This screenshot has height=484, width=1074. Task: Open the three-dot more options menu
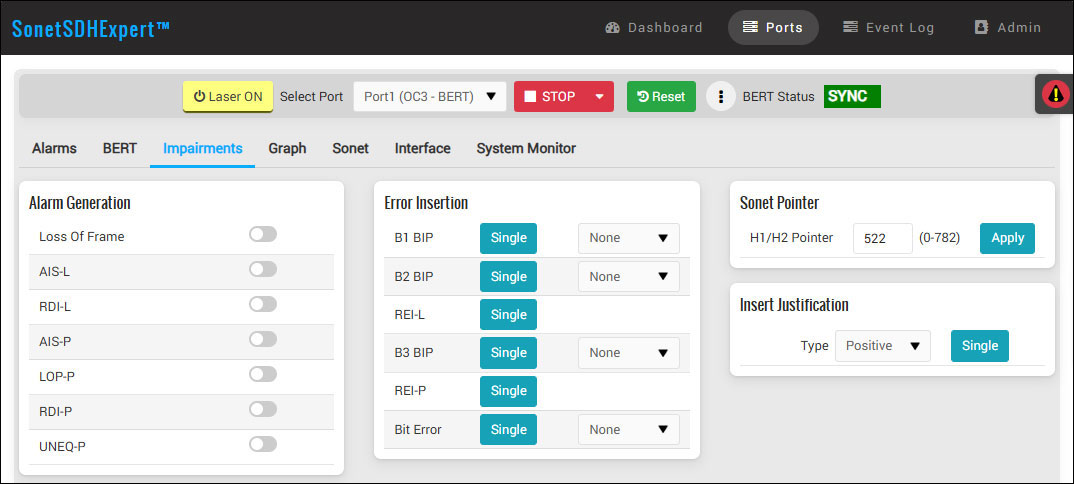(x=721, y=97)
